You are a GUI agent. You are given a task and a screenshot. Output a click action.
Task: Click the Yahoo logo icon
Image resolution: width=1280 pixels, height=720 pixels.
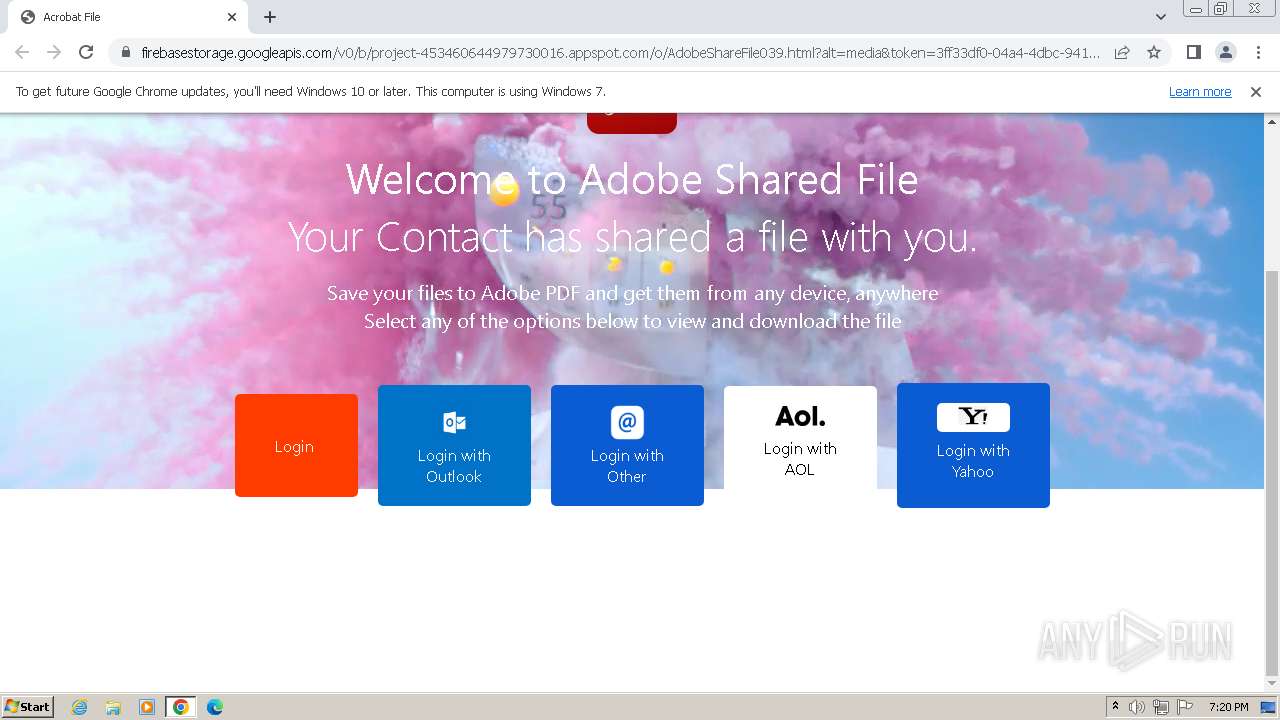click(x=973, y=417)
